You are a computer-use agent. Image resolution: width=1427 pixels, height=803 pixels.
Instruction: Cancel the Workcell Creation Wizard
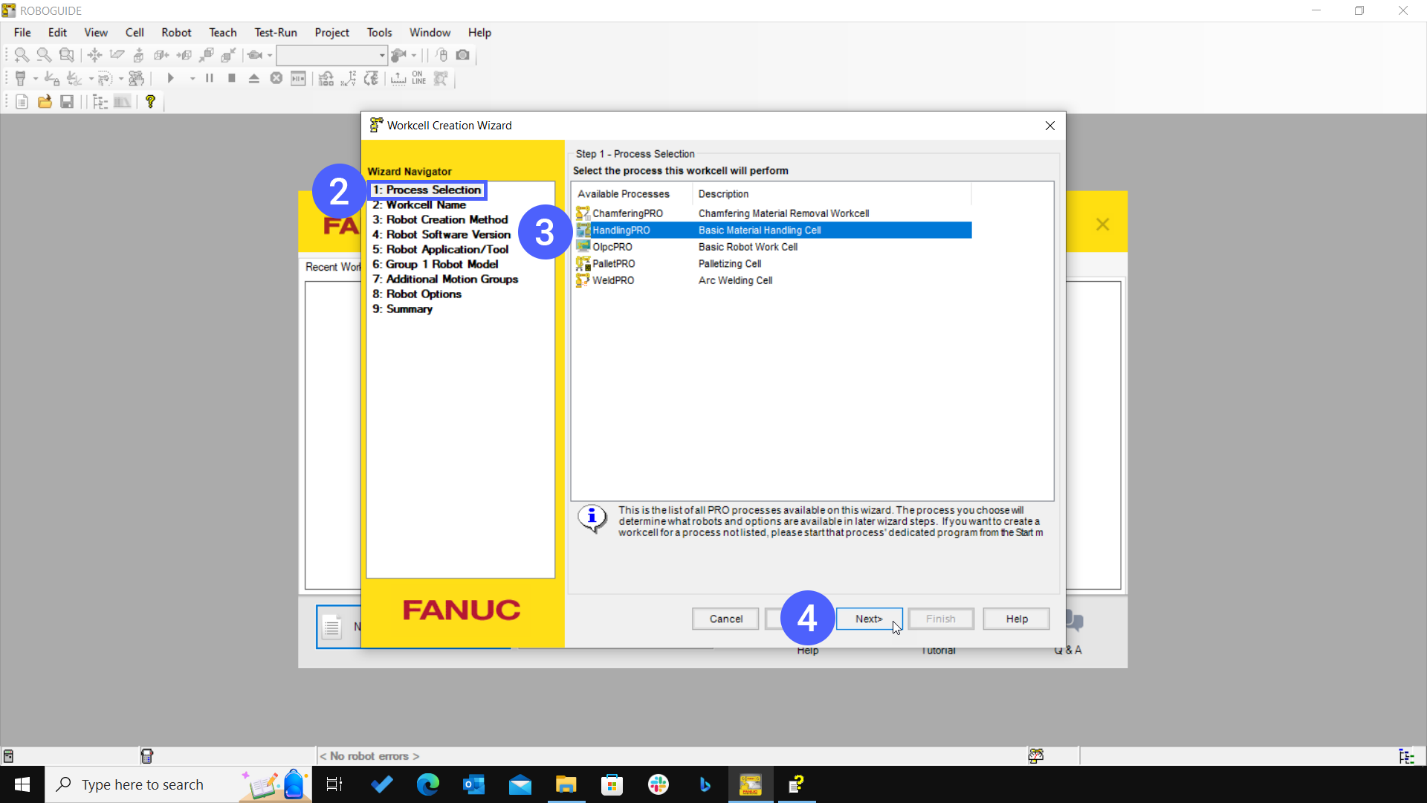pyautogui.click(x=725, y=618)
